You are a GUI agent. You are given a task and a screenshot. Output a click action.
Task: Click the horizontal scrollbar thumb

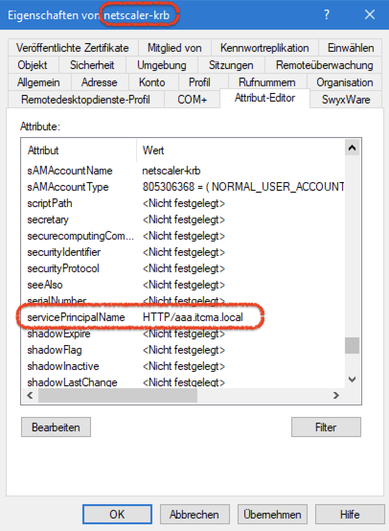118,396
